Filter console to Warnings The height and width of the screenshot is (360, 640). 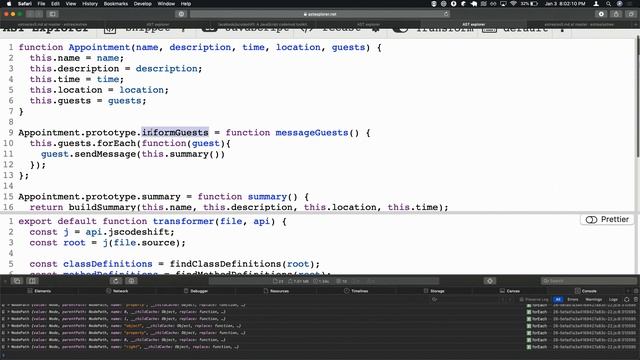593,300
